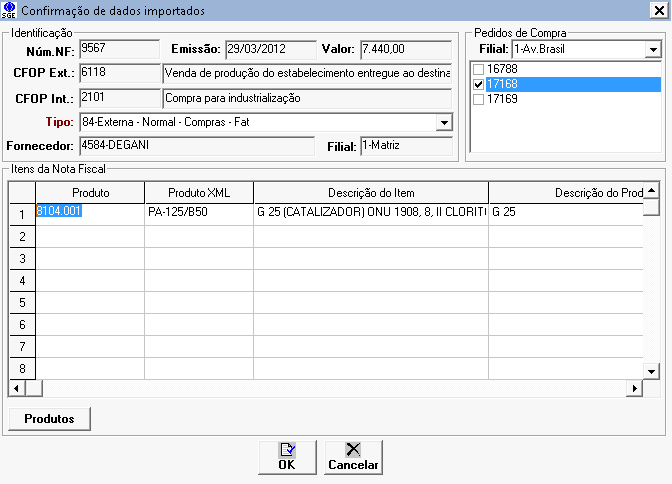Click the Fornecedor field showing 4584-DEGANI
The height and width of the screenshot is (484, 672).
tap(196, 147)
